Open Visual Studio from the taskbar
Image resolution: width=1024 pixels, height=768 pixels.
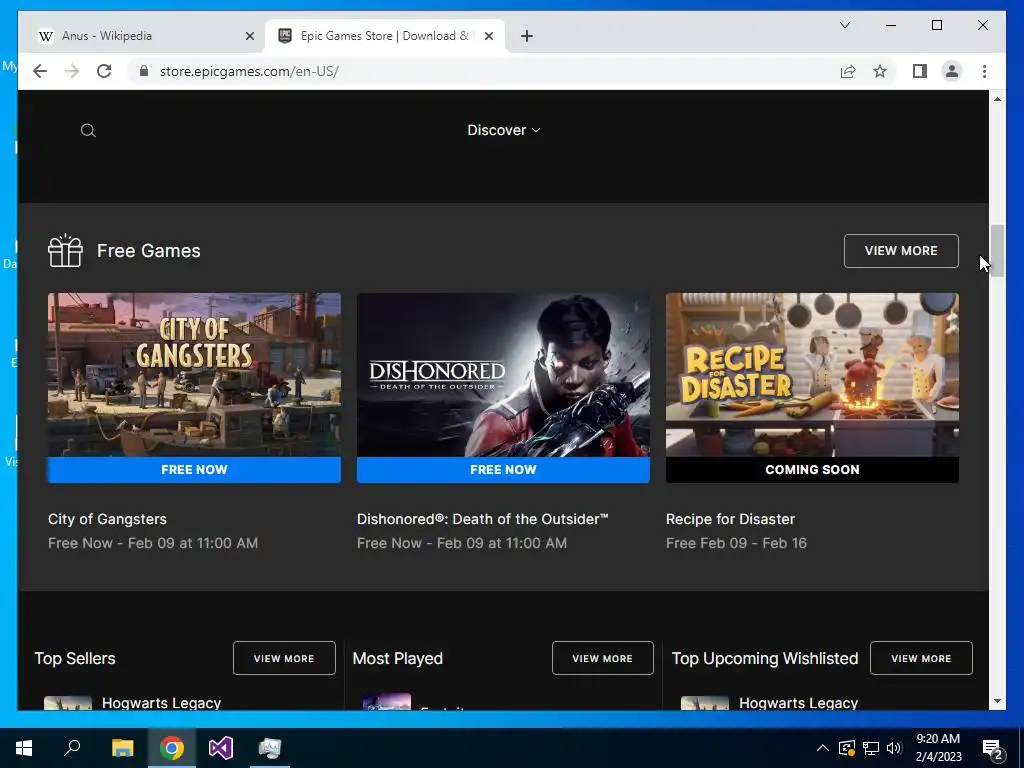[x=221, y=748]
